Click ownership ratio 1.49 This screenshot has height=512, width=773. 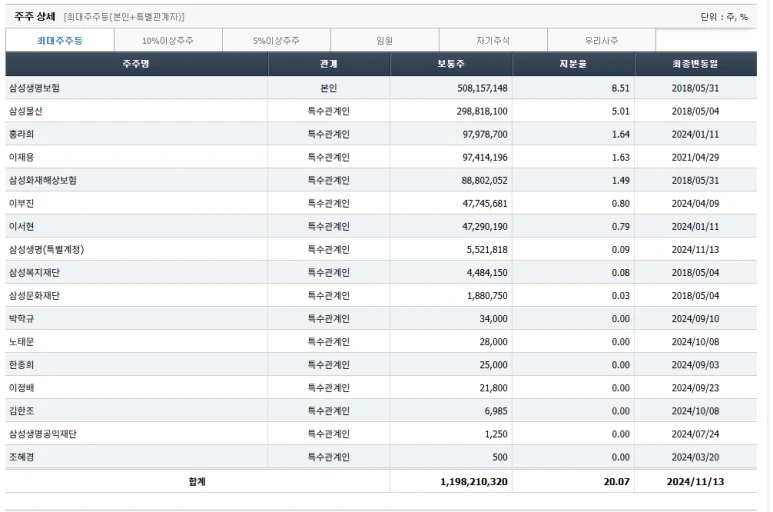[x=621, y=180]
